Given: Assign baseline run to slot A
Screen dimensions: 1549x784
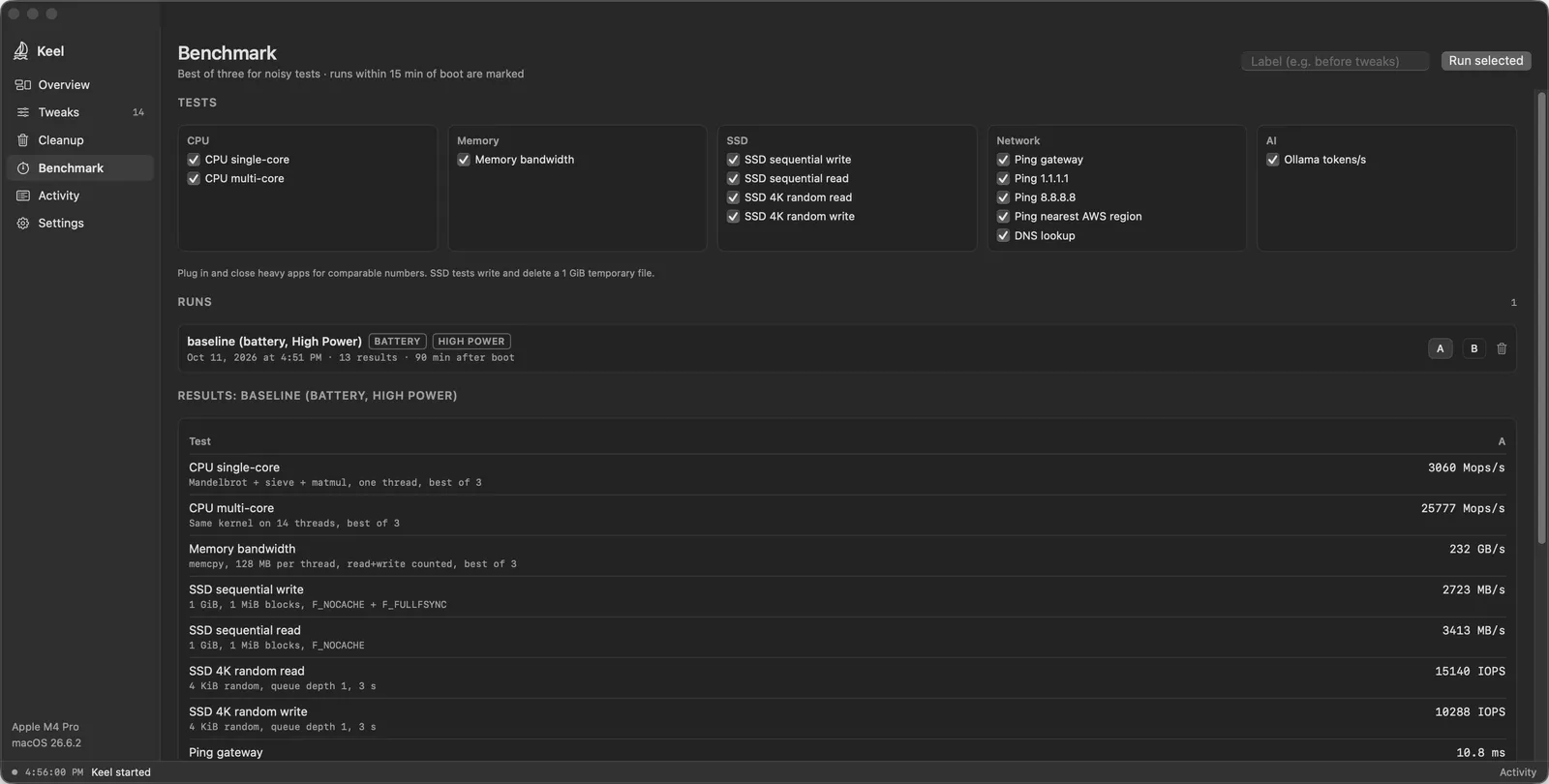Looking at the screenshot, I should pos(1440,348).
